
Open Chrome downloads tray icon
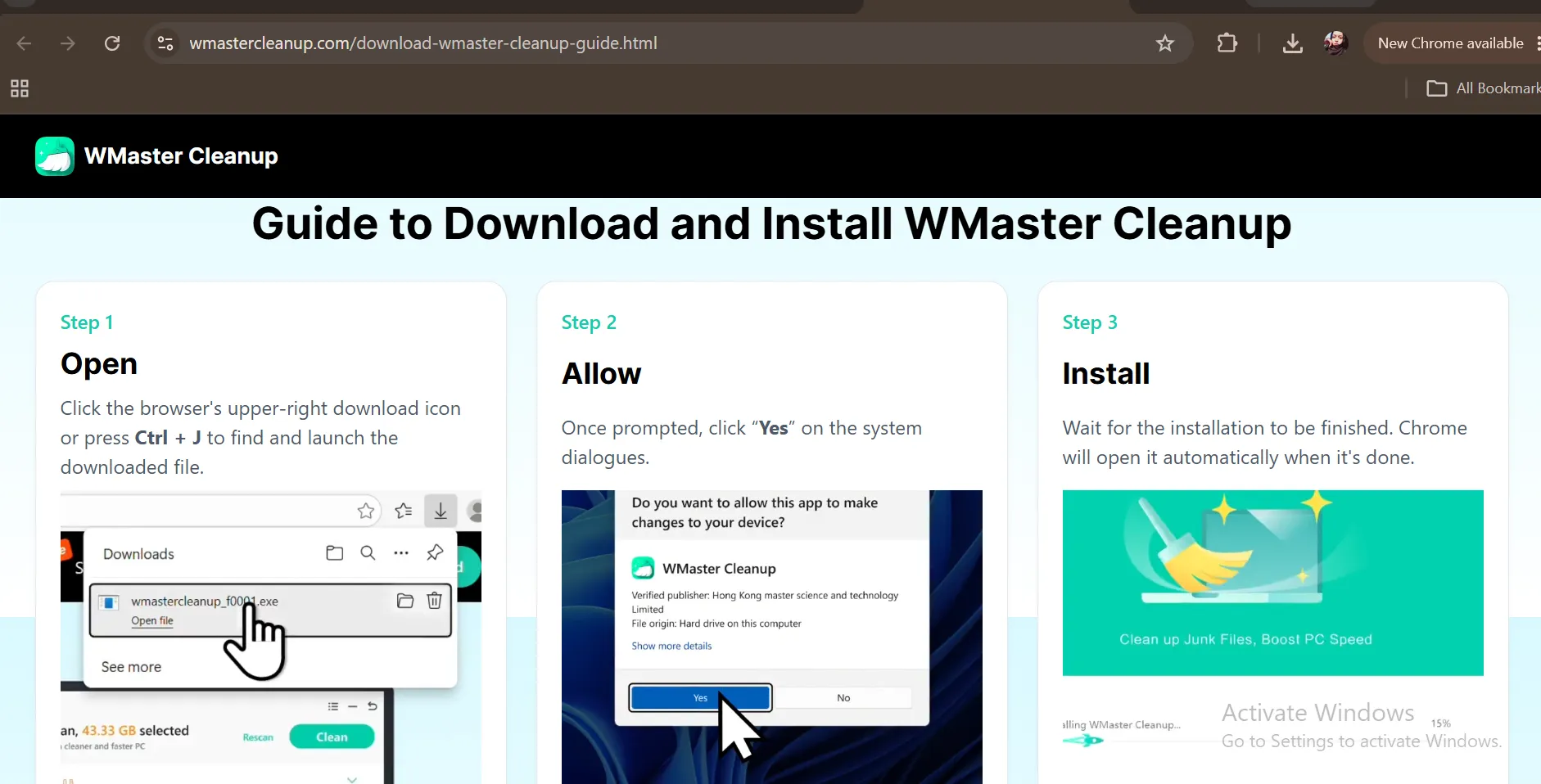(x=1292, y=43)
